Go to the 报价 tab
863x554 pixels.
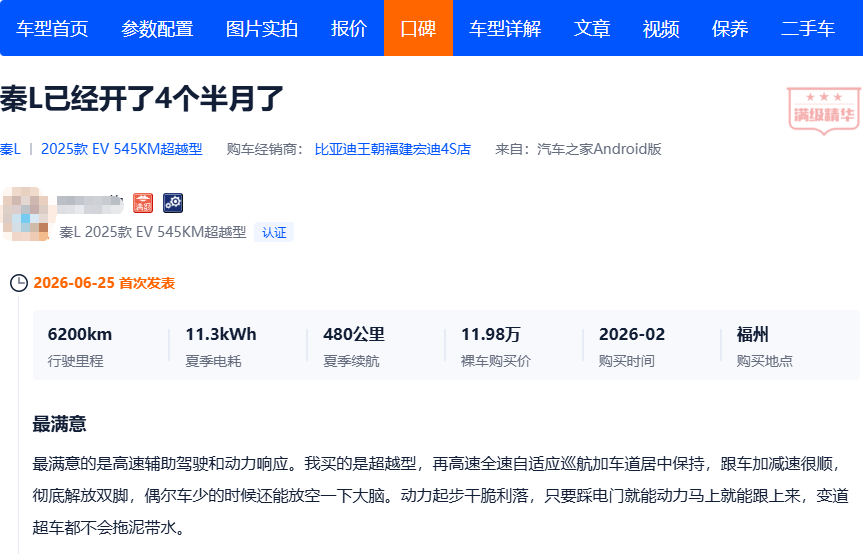pyautogui.click(x=348, y=28)
